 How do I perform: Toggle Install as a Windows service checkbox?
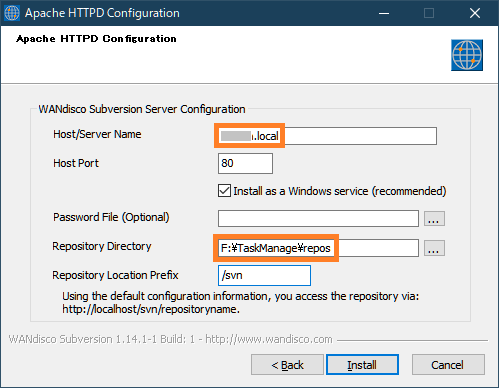(224, 191)
